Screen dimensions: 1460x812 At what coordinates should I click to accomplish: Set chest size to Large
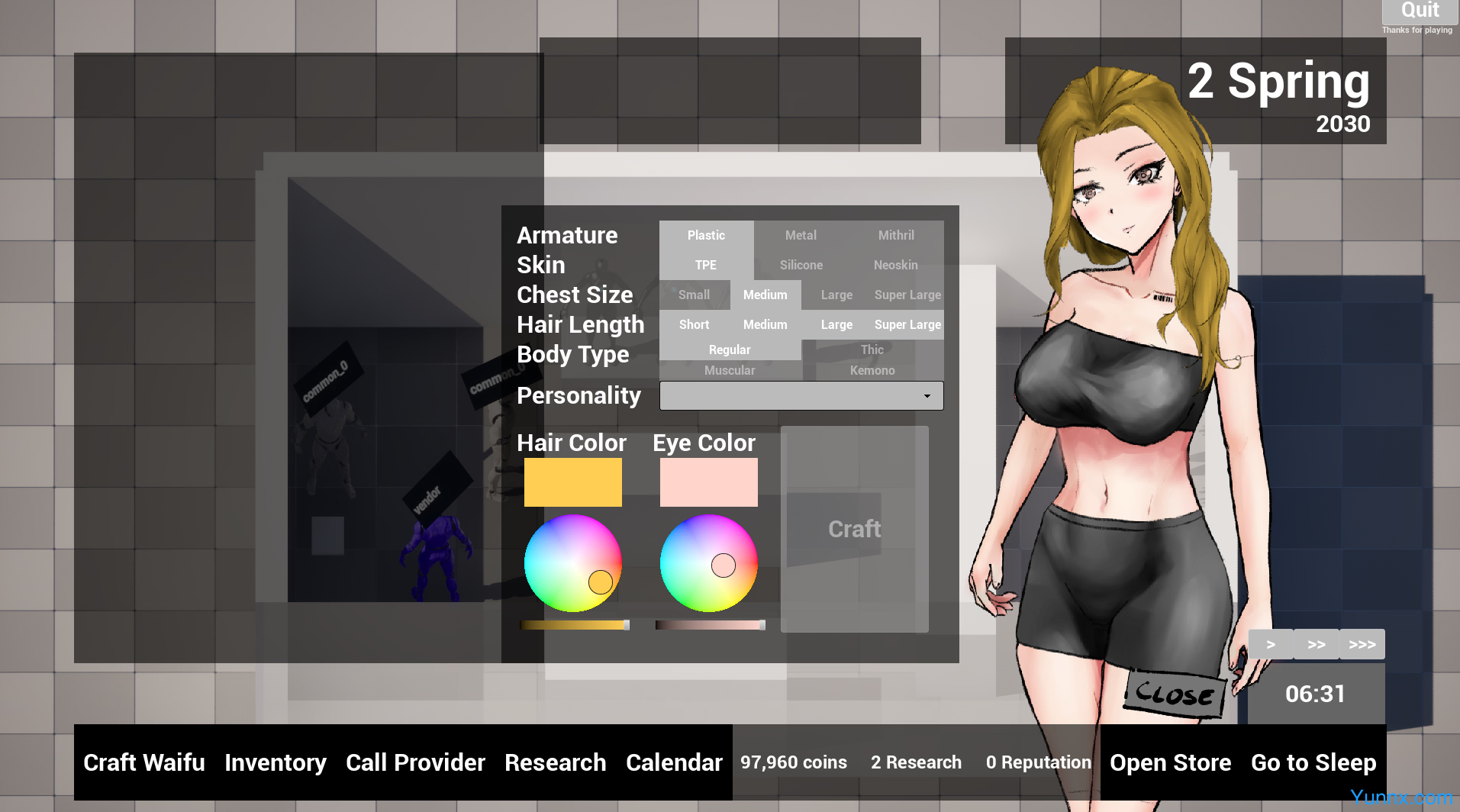click(x=836, y=295)
